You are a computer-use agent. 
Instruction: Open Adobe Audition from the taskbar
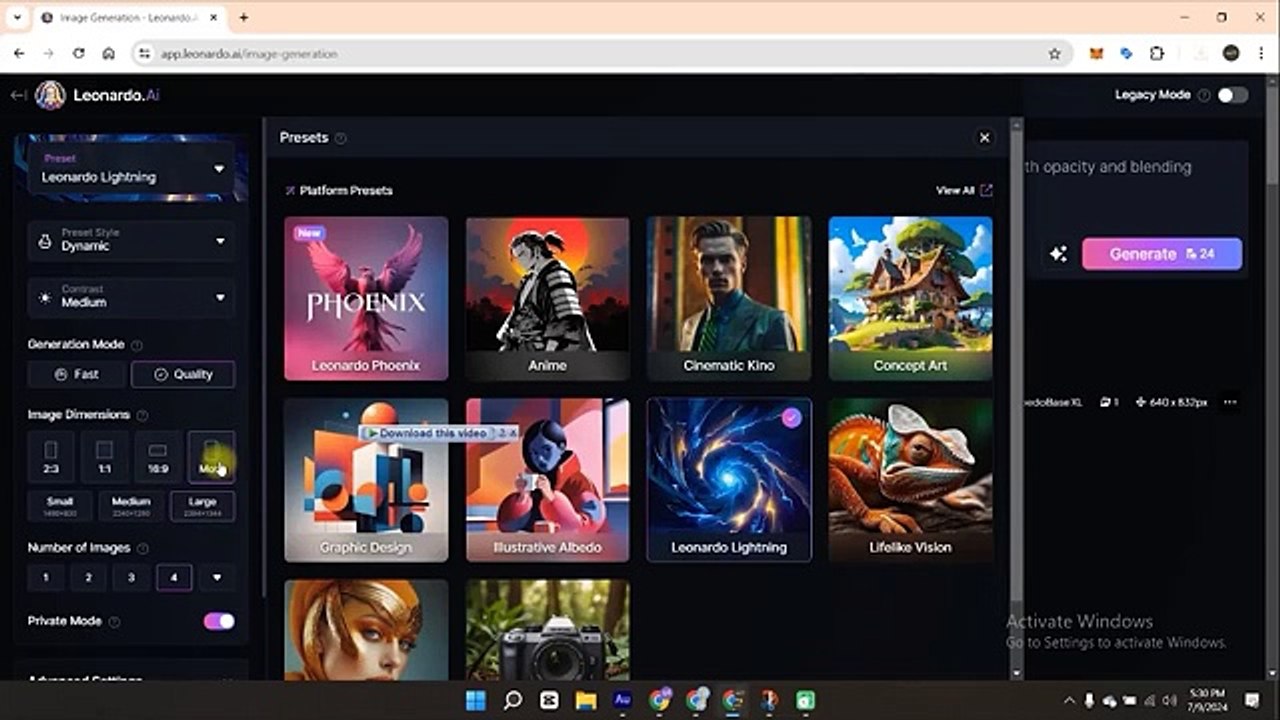click(622, 700)
